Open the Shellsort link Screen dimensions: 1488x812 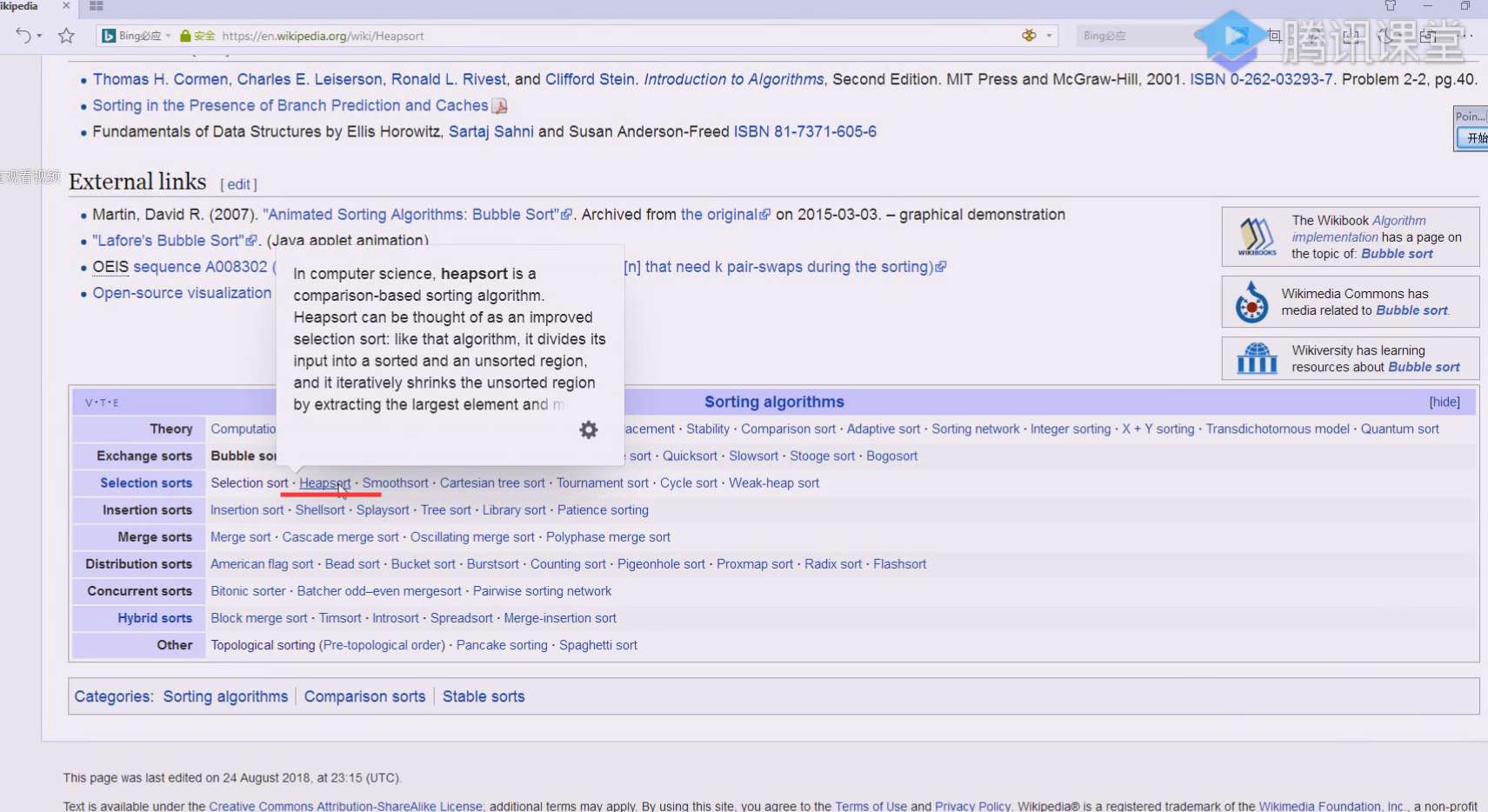coord(320,510)
